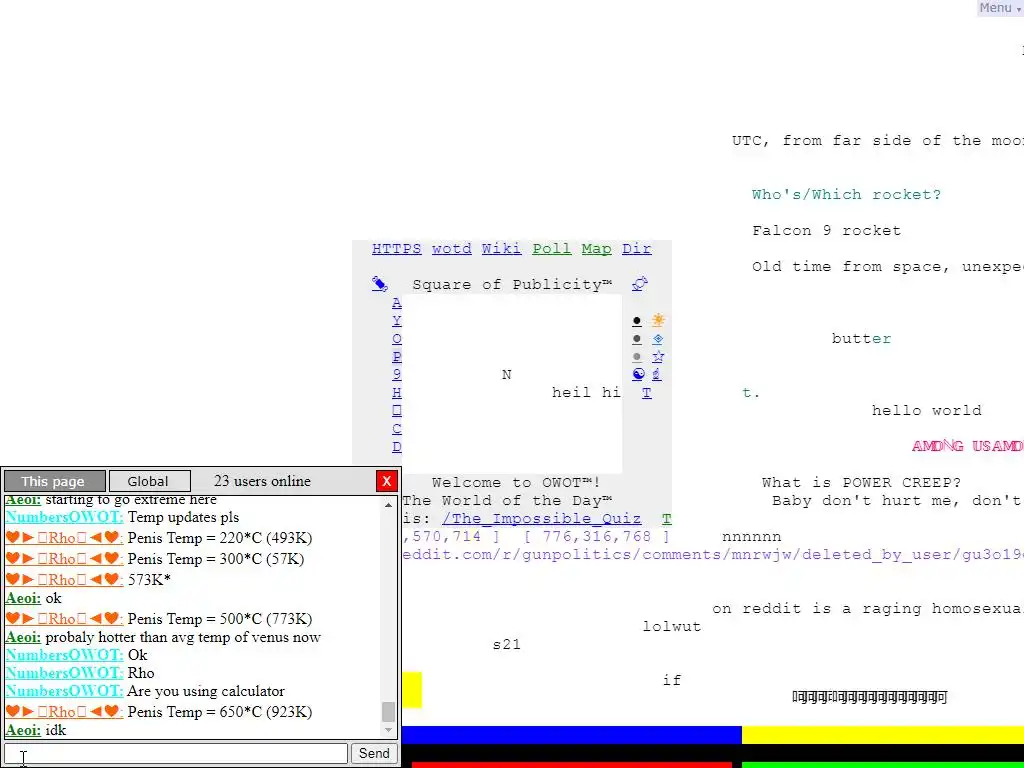The width and height of the screenshot is (1024, 768).
Task: Click the 'lolwut' text
Action: coord(671,627)
